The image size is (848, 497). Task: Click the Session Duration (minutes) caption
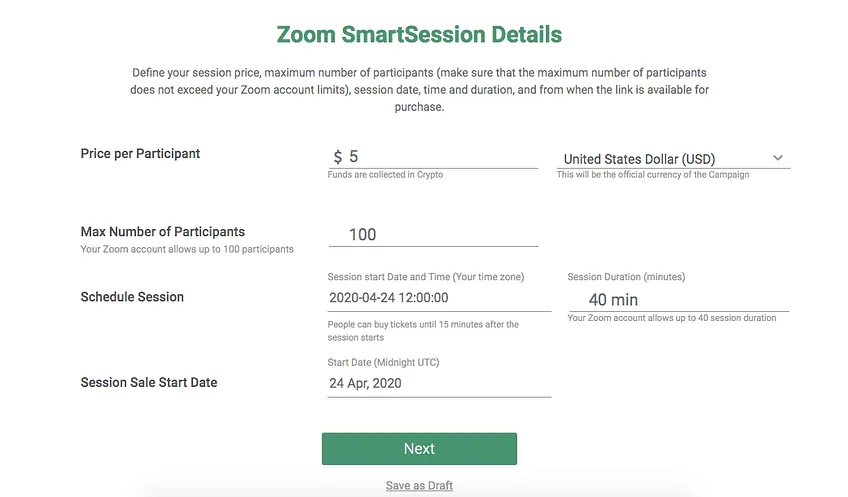coord(626,277)
